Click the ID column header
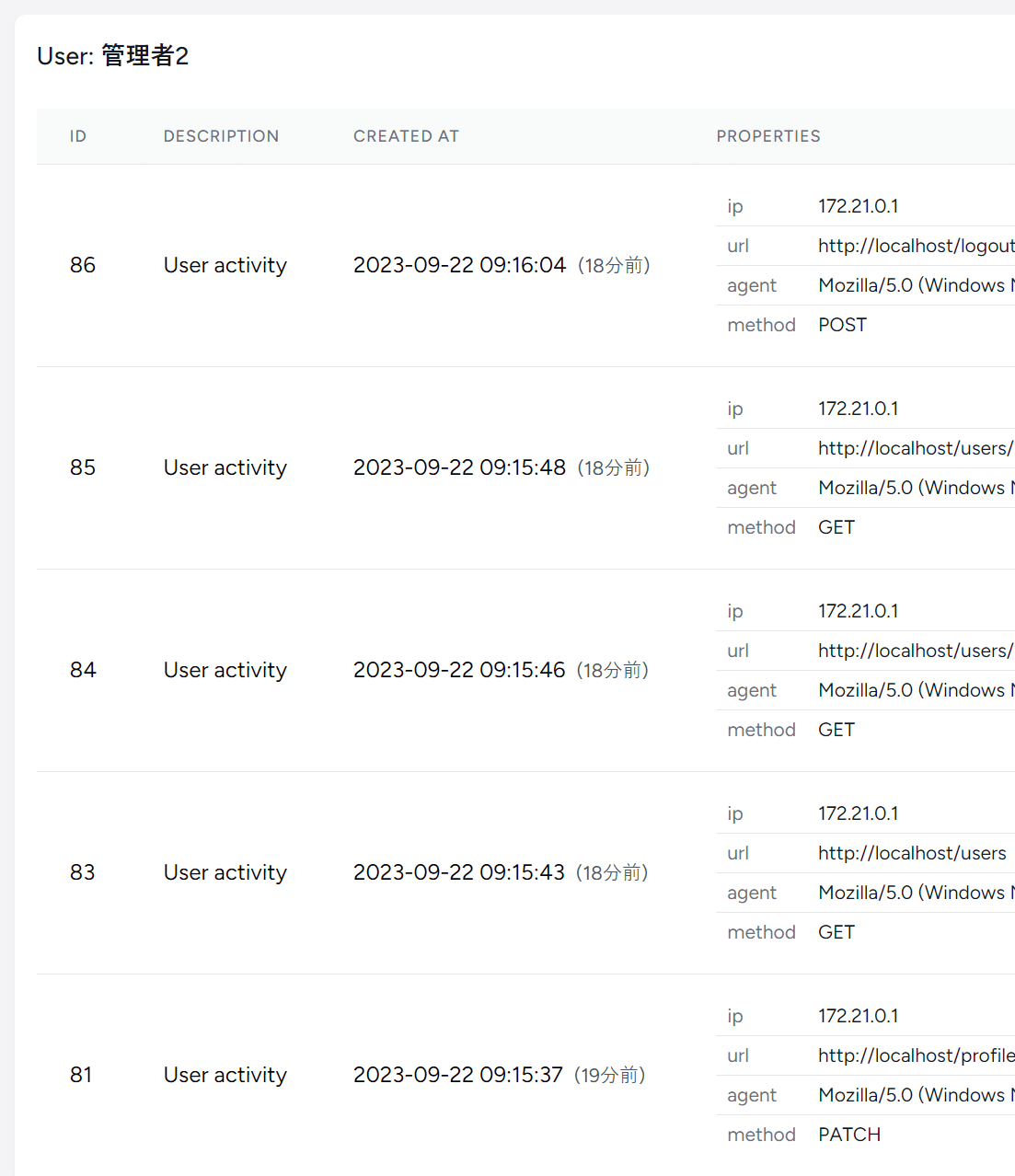The height and width of the screenshot is (1176, 1015). (78, 136)
